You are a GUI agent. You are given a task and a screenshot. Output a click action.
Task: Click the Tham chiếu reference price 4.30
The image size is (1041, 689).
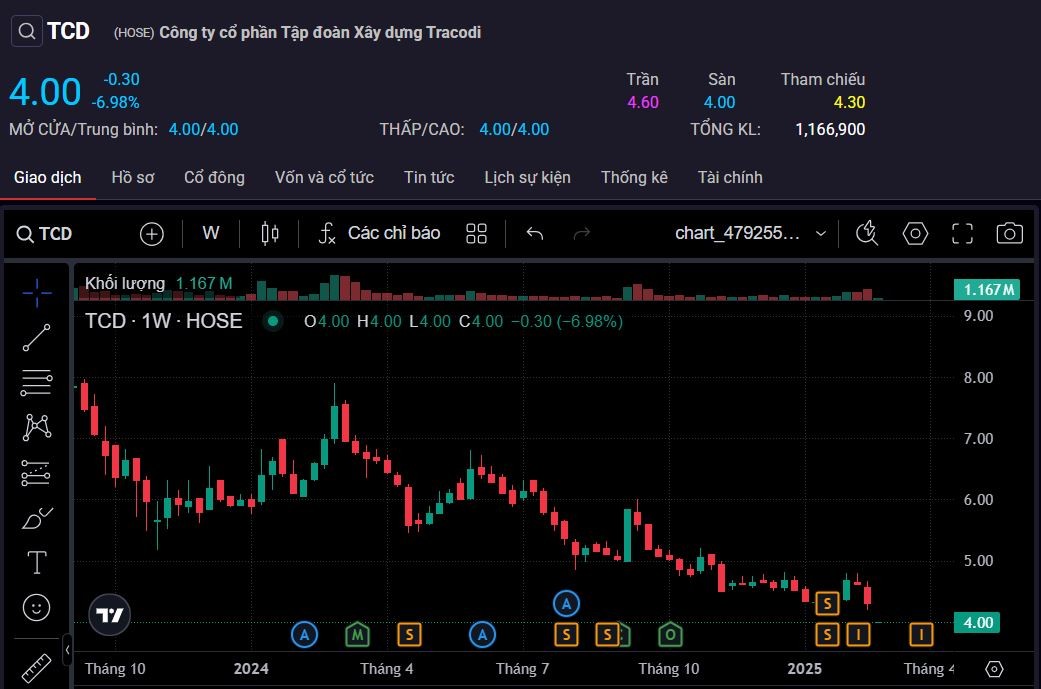[x=849, y=103]
